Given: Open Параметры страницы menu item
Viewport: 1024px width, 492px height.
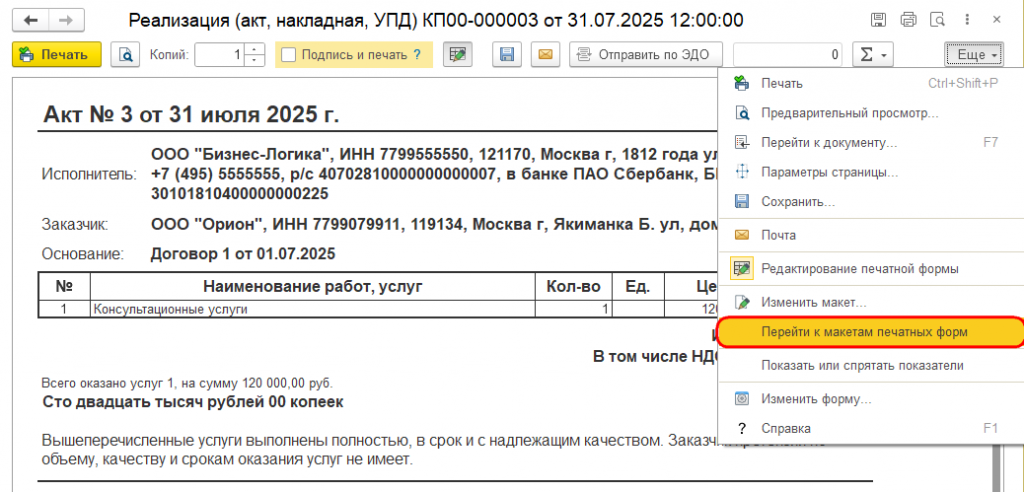Looking at the screenshot, I should tap(870, 172).
